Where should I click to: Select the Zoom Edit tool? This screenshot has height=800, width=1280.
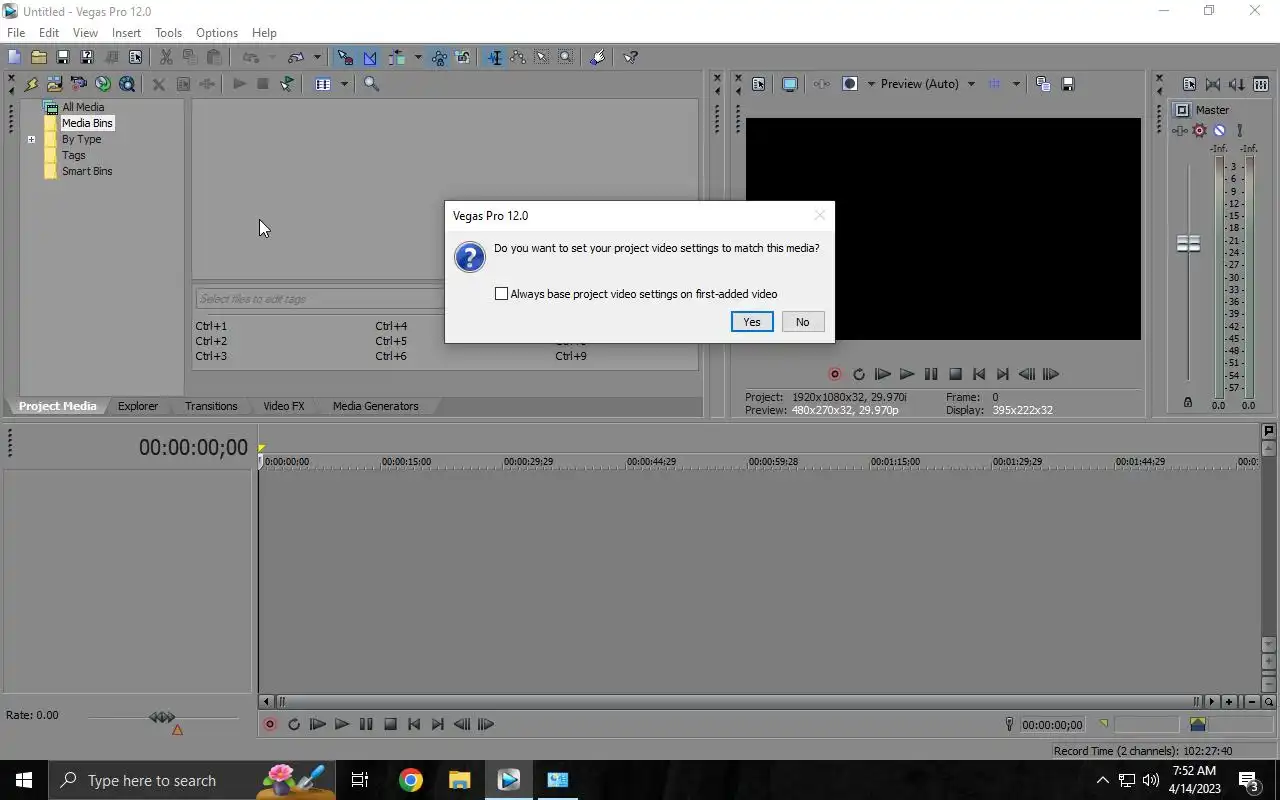pos(566,57)
